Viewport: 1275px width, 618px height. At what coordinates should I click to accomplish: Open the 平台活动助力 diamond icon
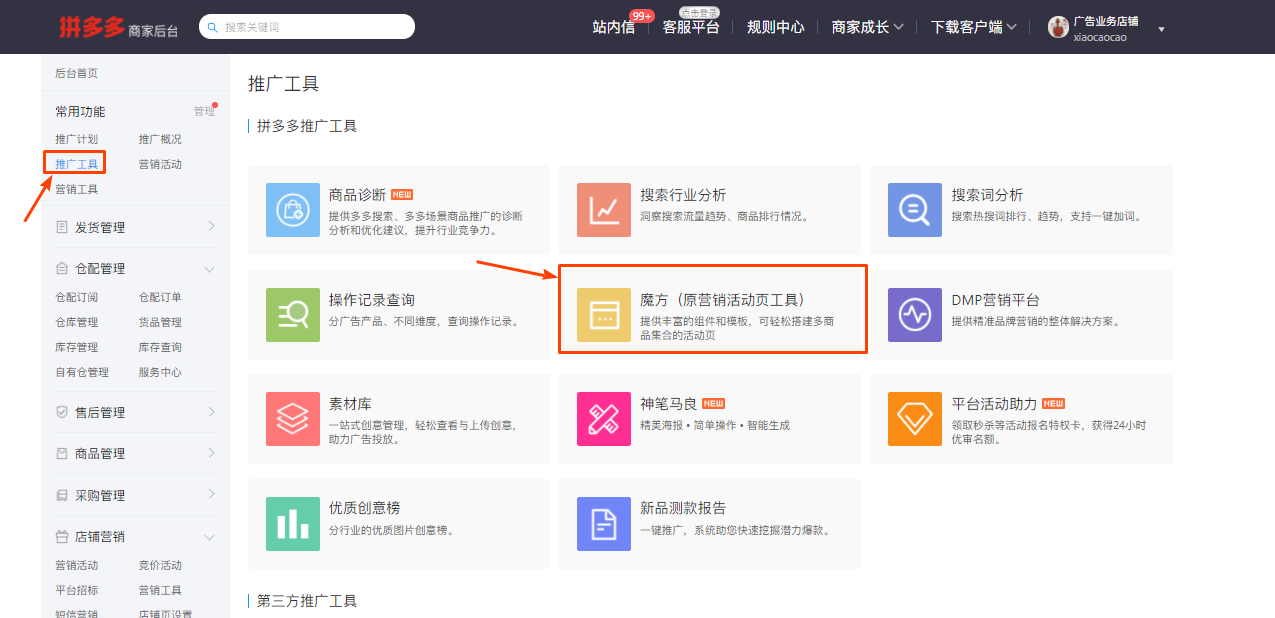(x=915, y=419)
